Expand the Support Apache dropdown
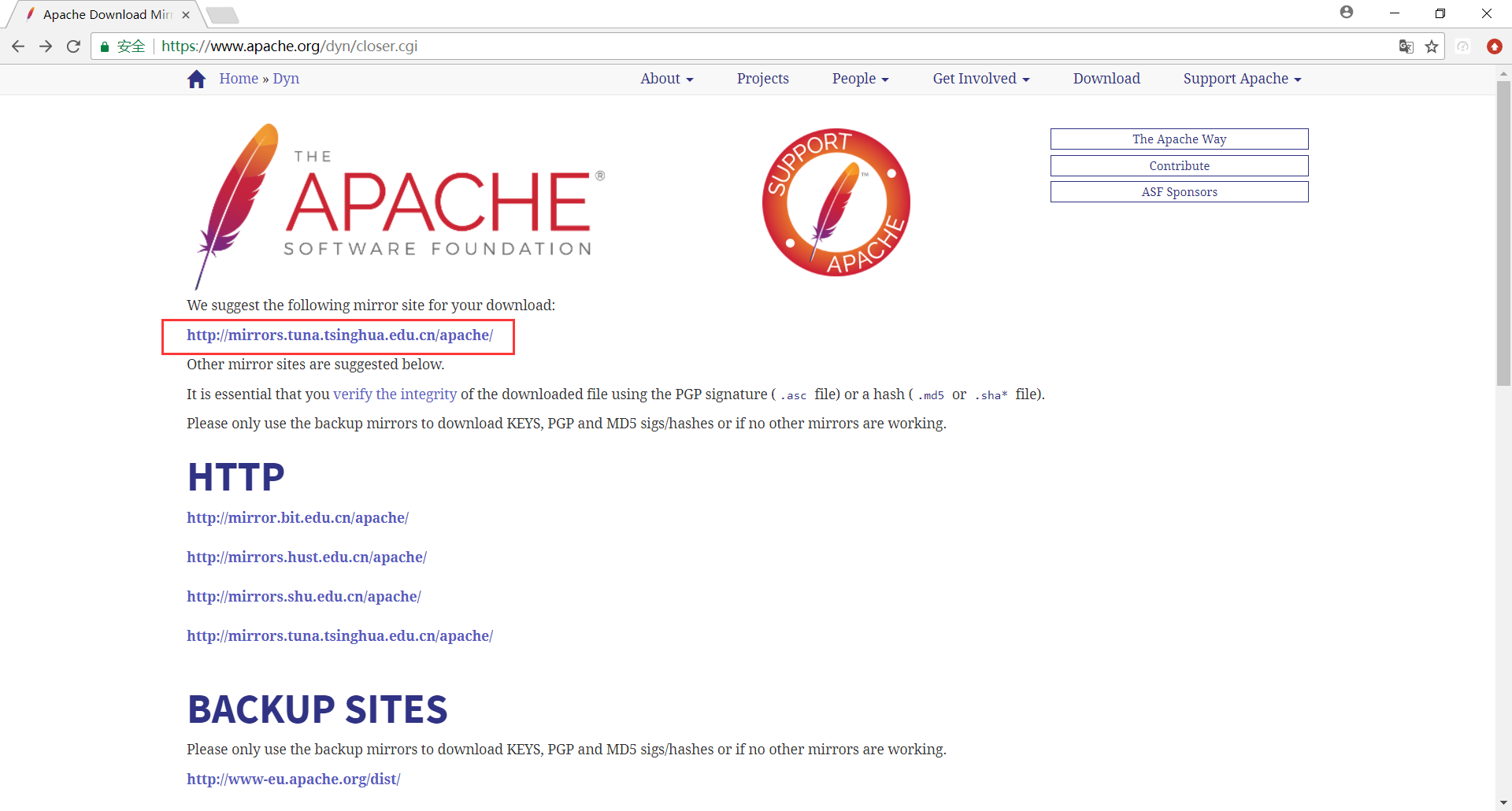This screenshot has width=1512, height=811. (x=1242, y=79)
